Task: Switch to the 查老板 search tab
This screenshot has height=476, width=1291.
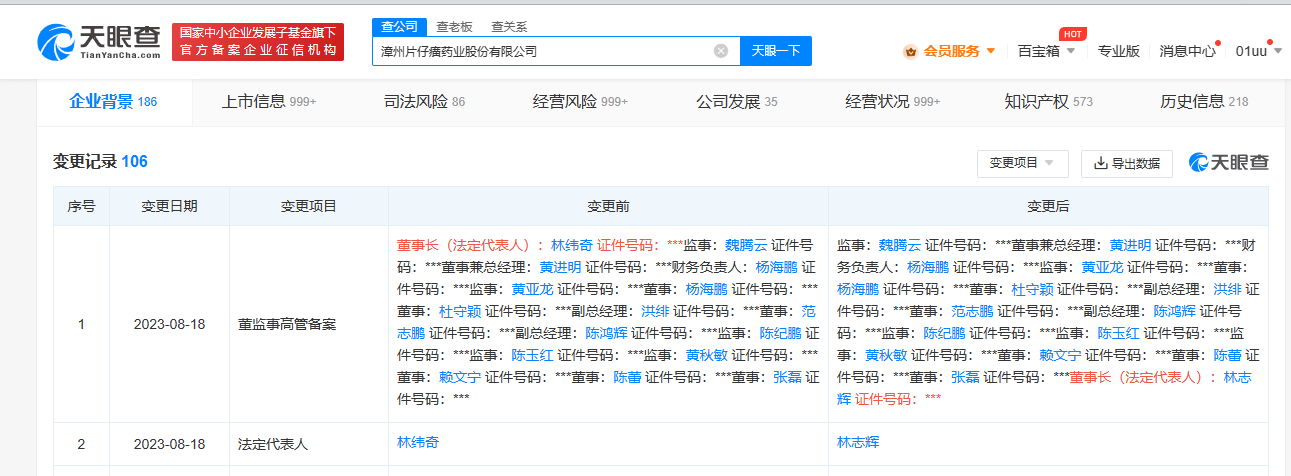Action: [454, 27]
